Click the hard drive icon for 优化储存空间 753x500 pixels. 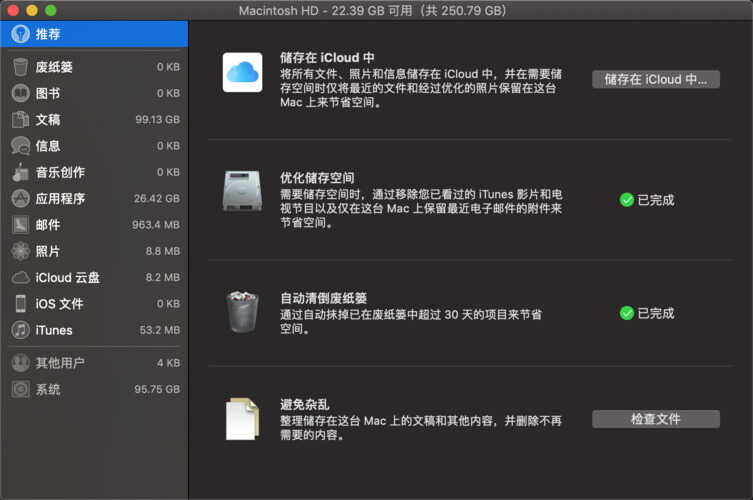point(243,191)
